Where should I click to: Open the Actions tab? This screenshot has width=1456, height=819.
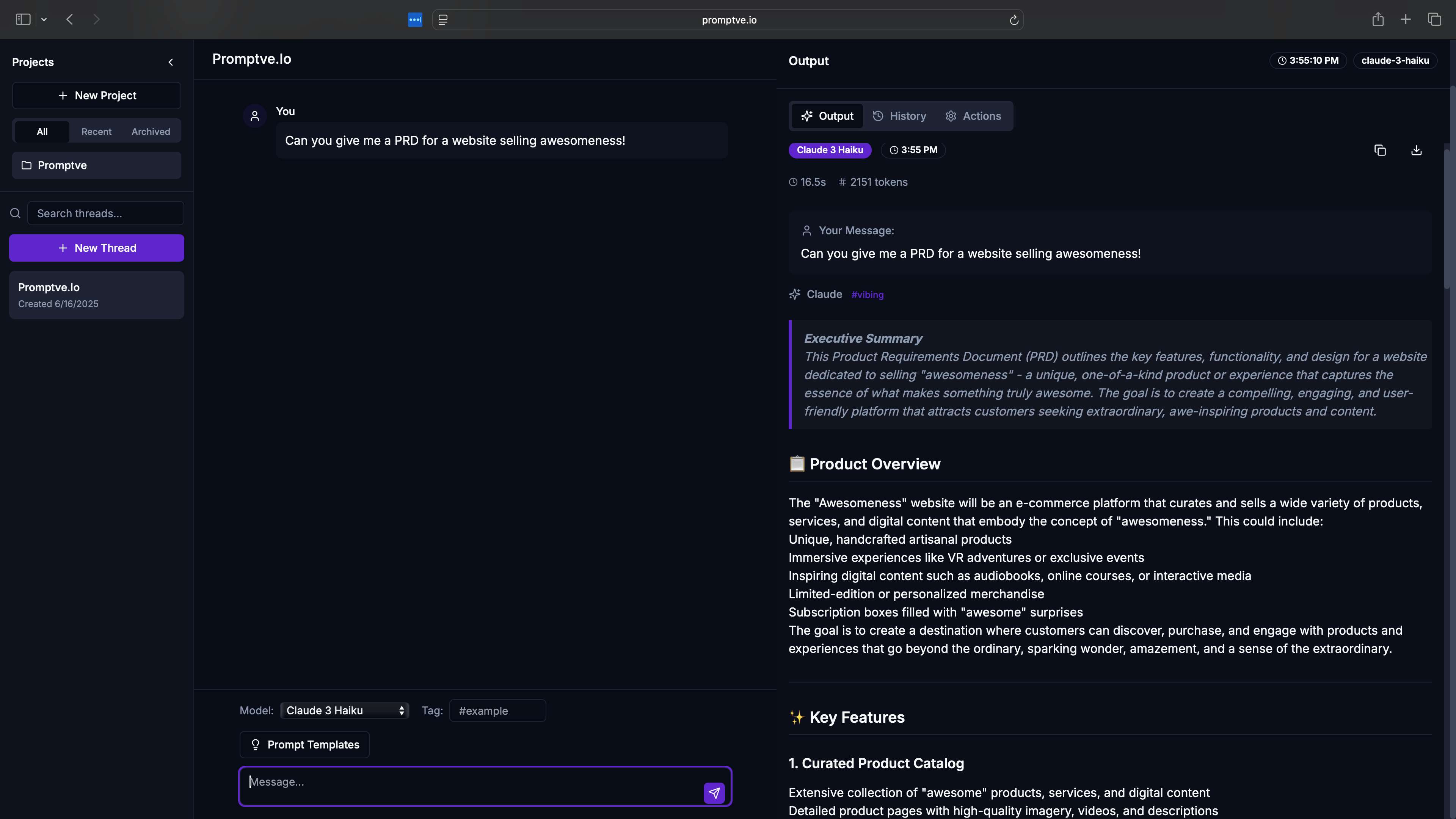[973, 116]
